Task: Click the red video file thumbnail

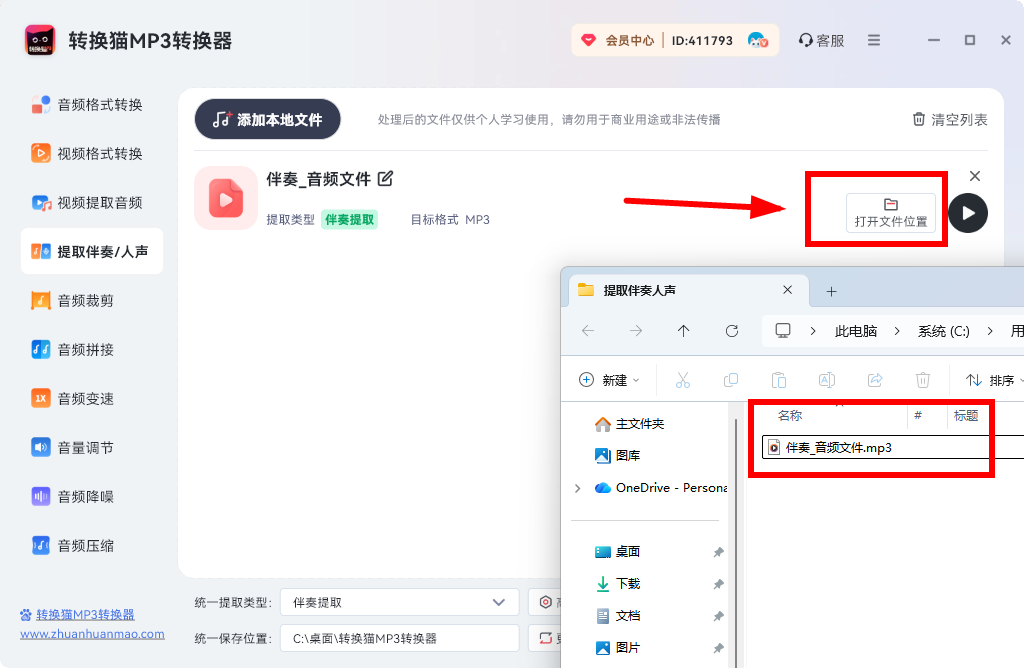Action: (226, 198)
